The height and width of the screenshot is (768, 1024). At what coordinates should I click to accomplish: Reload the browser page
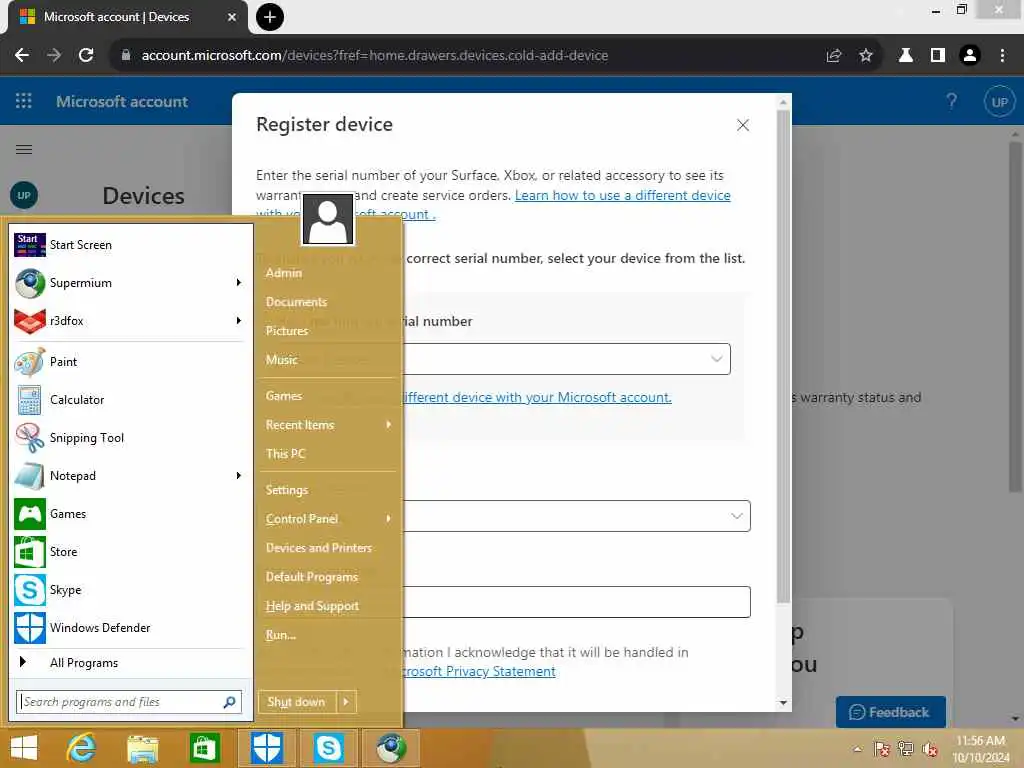[86, 56]
